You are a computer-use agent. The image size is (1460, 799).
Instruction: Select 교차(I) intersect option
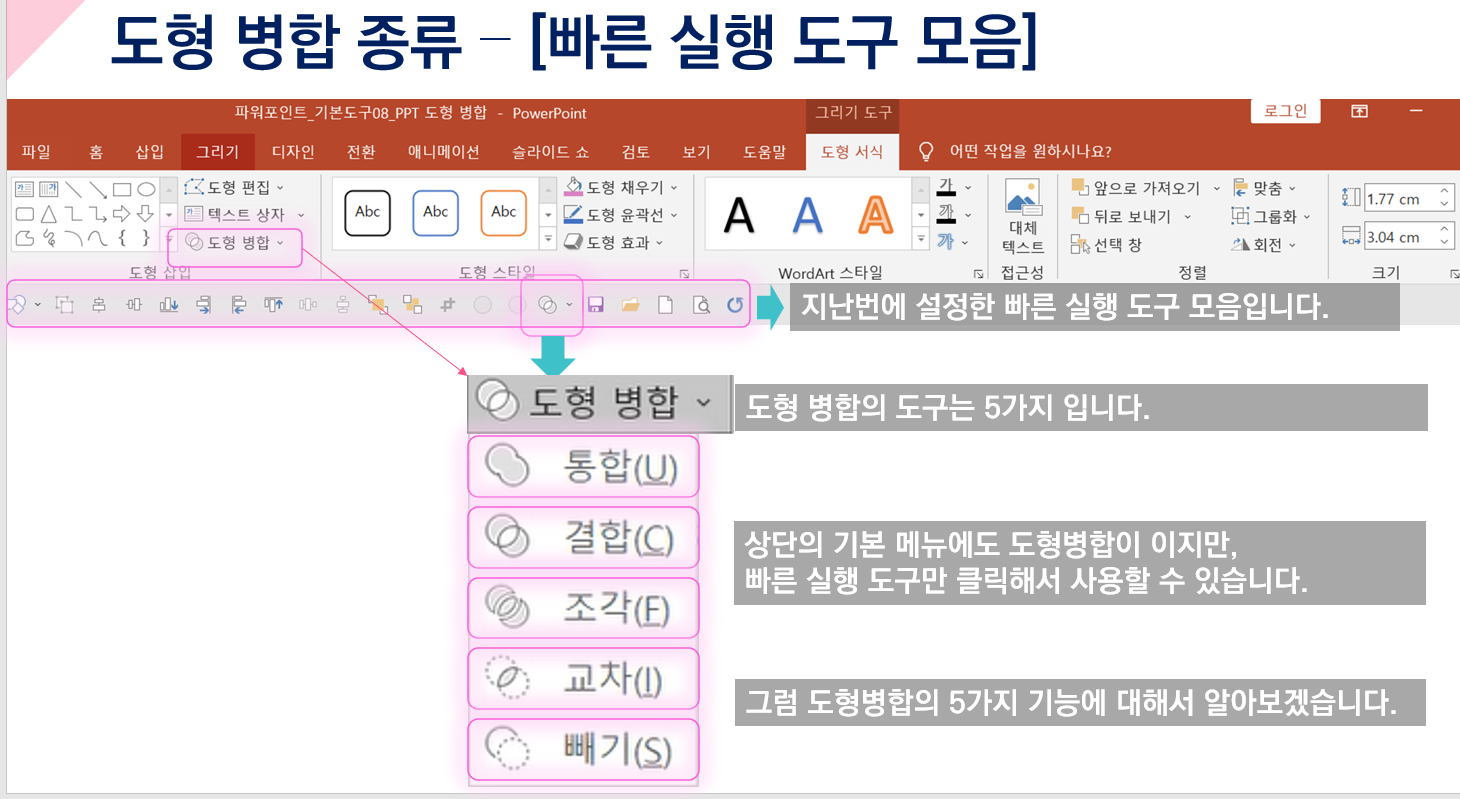pyautogui.click(x=583, y=678)
